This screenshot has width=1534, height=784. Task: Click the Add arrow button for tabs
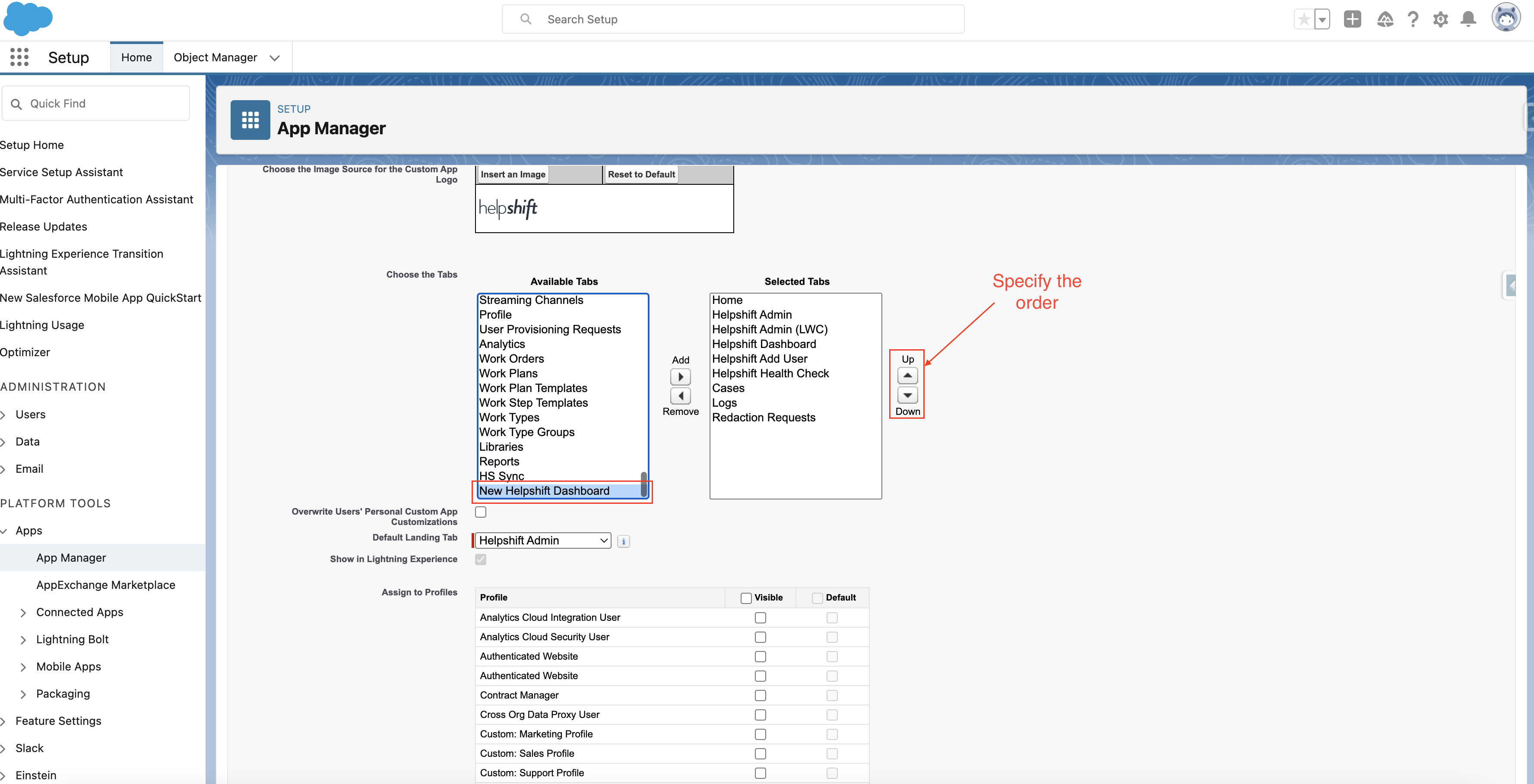[x=680, y=377]
